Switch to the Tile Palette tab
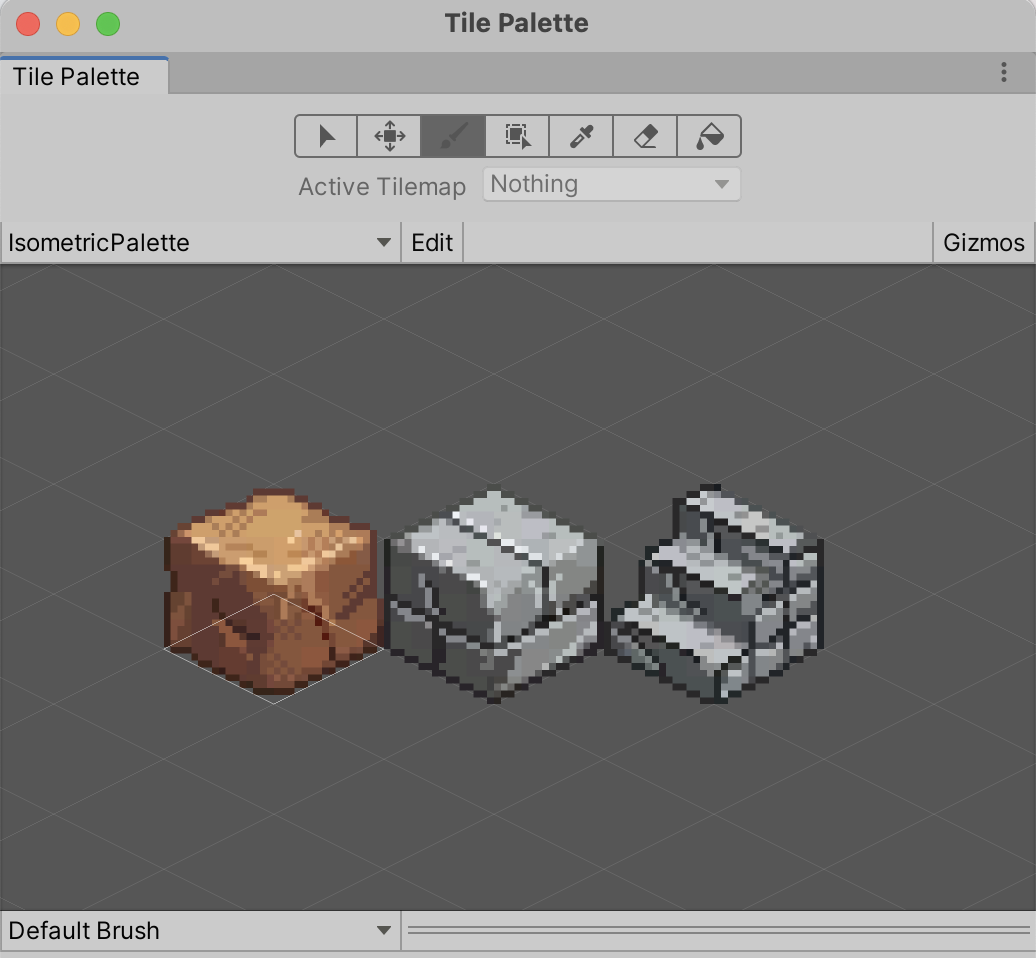 pyautogui.click(x=84, y=76)
